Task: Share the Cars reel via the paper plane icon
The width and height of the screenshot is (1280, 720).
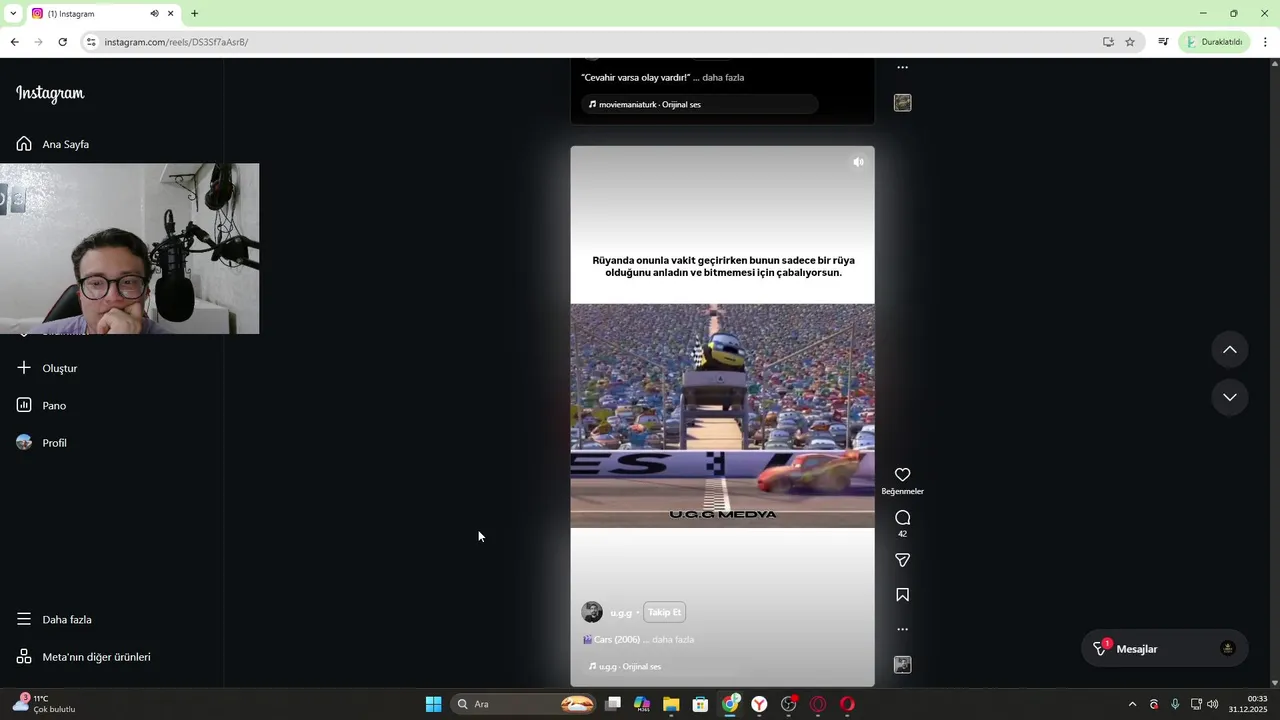Action: click(902, 560)
